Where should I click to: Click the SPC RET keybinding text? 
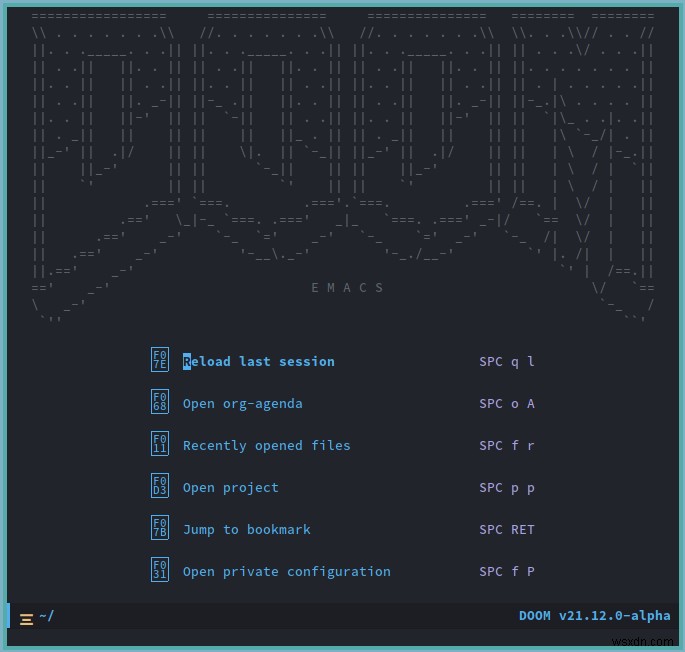507,529
